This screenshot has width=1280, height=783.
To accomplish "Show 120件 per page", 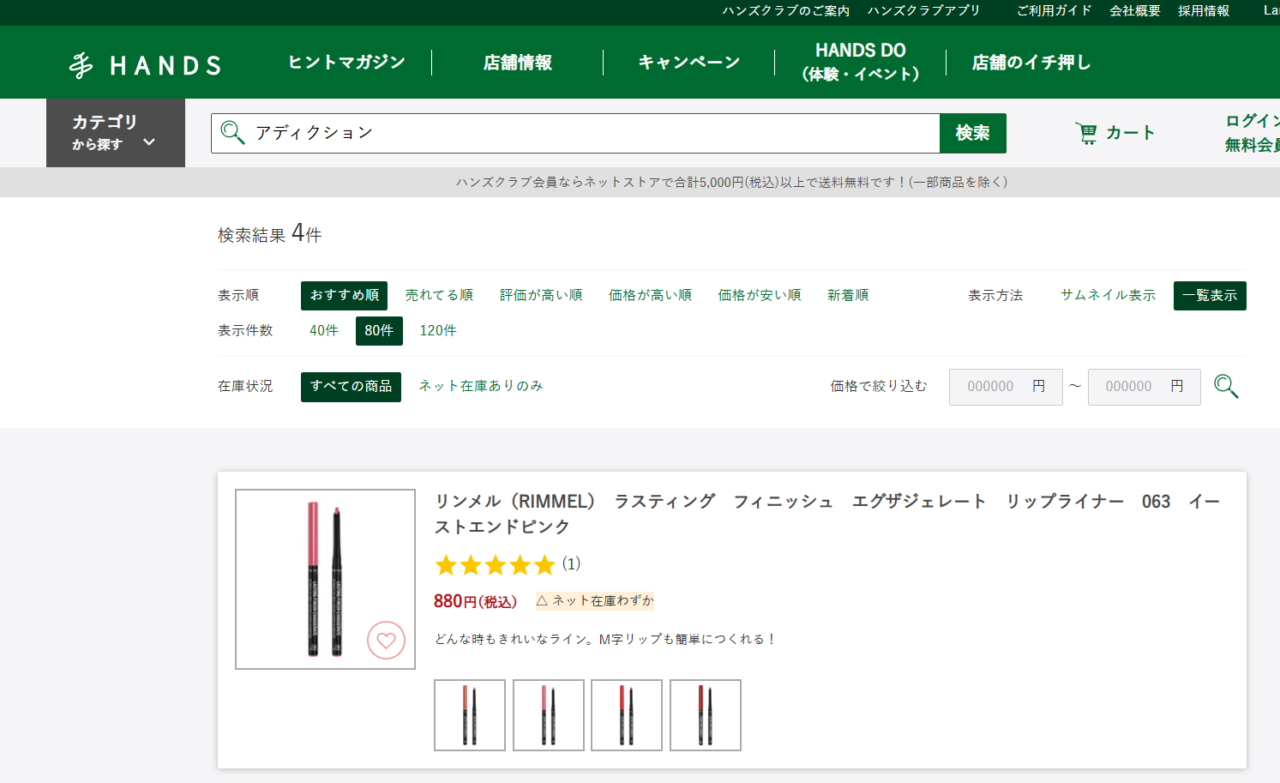I will coord(438,331).
